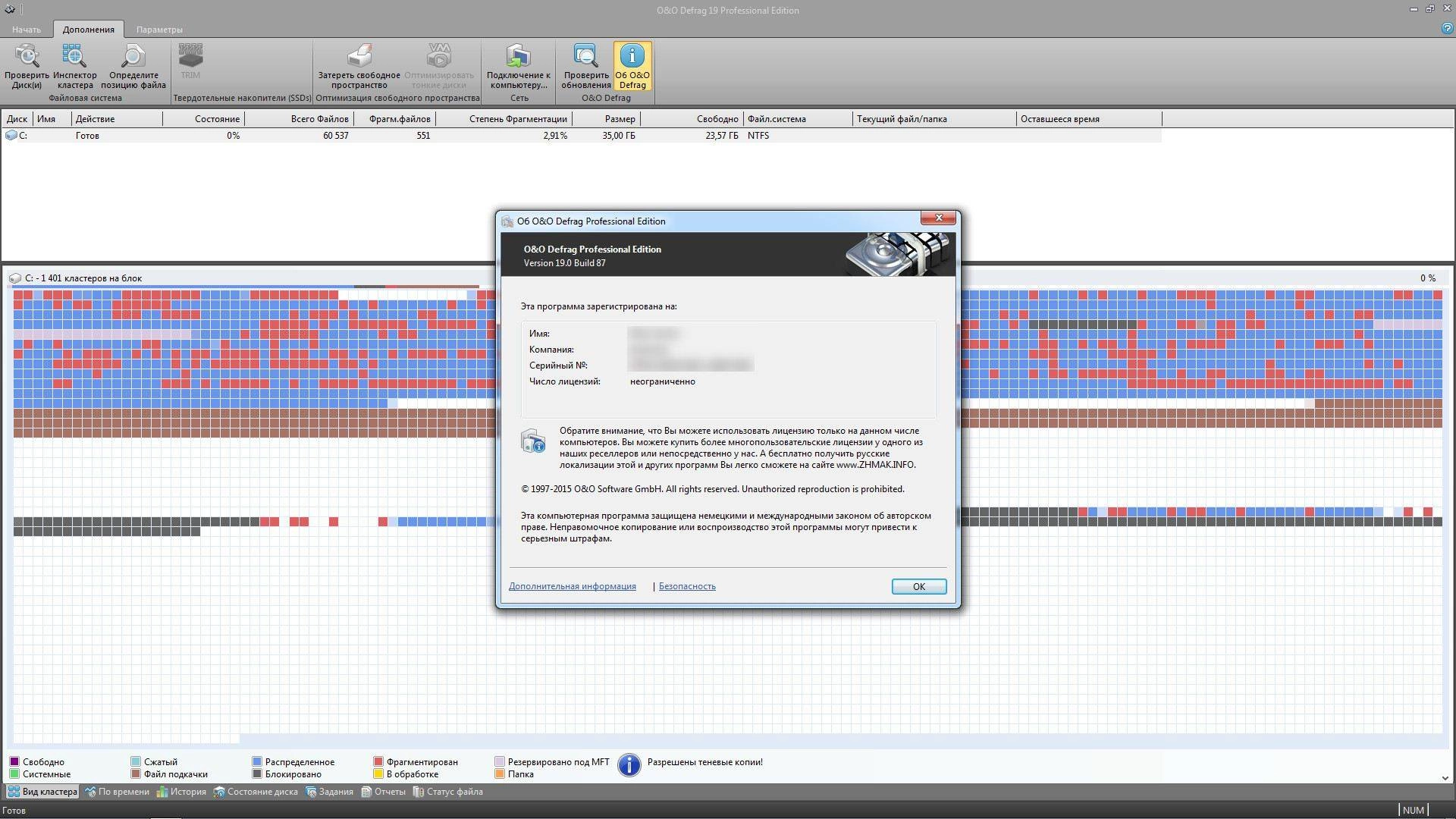Click the help question mark icon
1456x819 pixels.
(1447, 28)
